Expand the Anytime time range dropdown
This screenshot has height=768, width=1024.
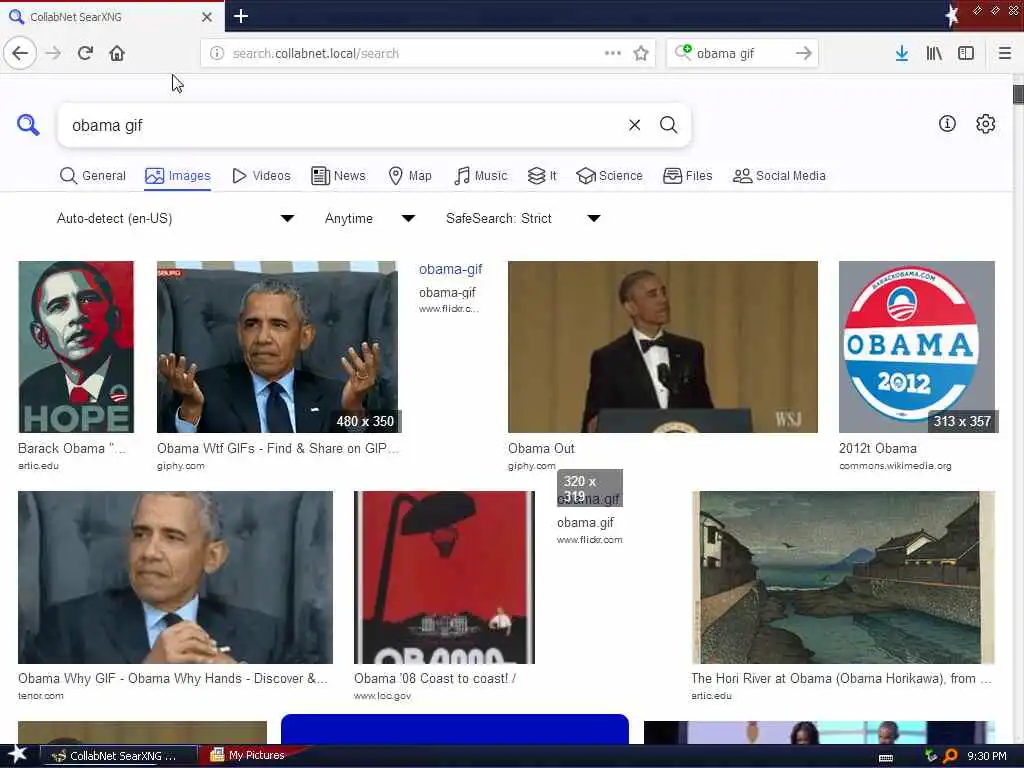pos(370,218)
